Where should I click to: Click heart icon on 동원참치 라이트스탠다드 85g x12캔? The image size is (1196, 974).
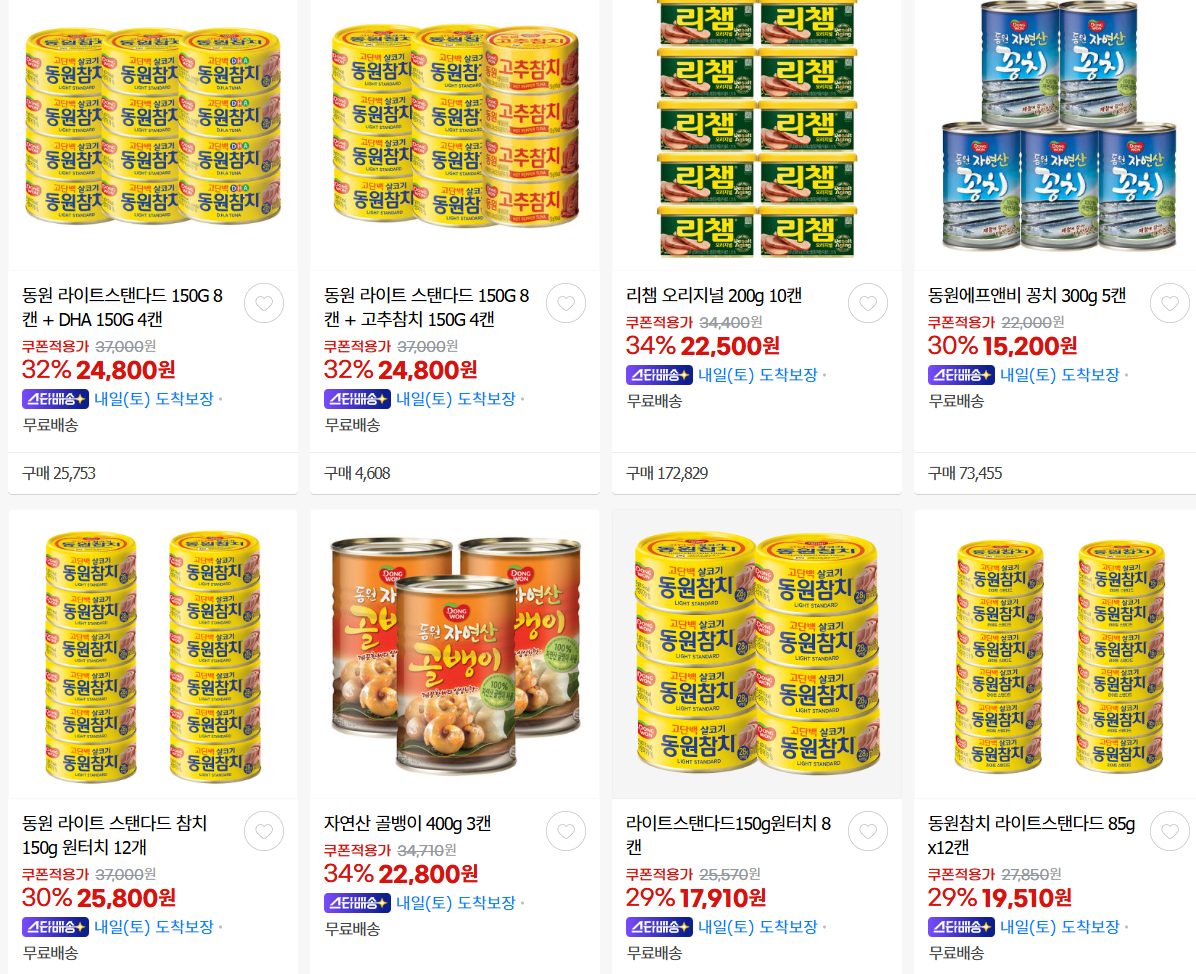1169,831
